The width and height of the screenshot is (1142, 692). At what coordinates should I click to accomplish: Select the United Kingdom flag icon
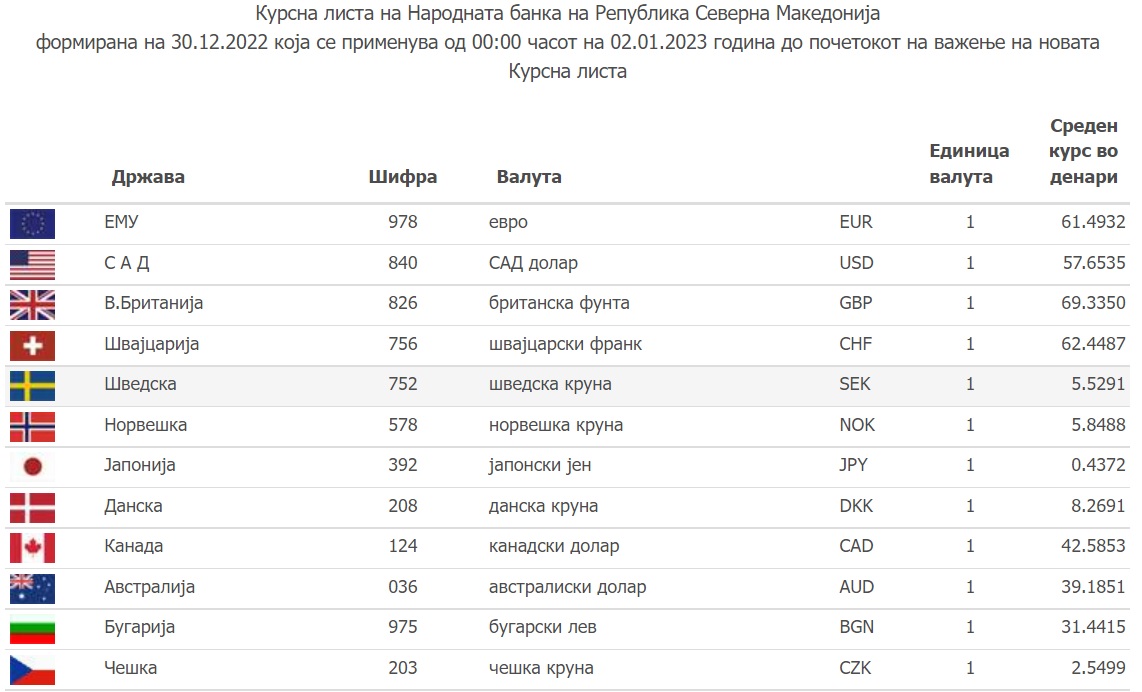pyautogui.click(x=32, y=305)
